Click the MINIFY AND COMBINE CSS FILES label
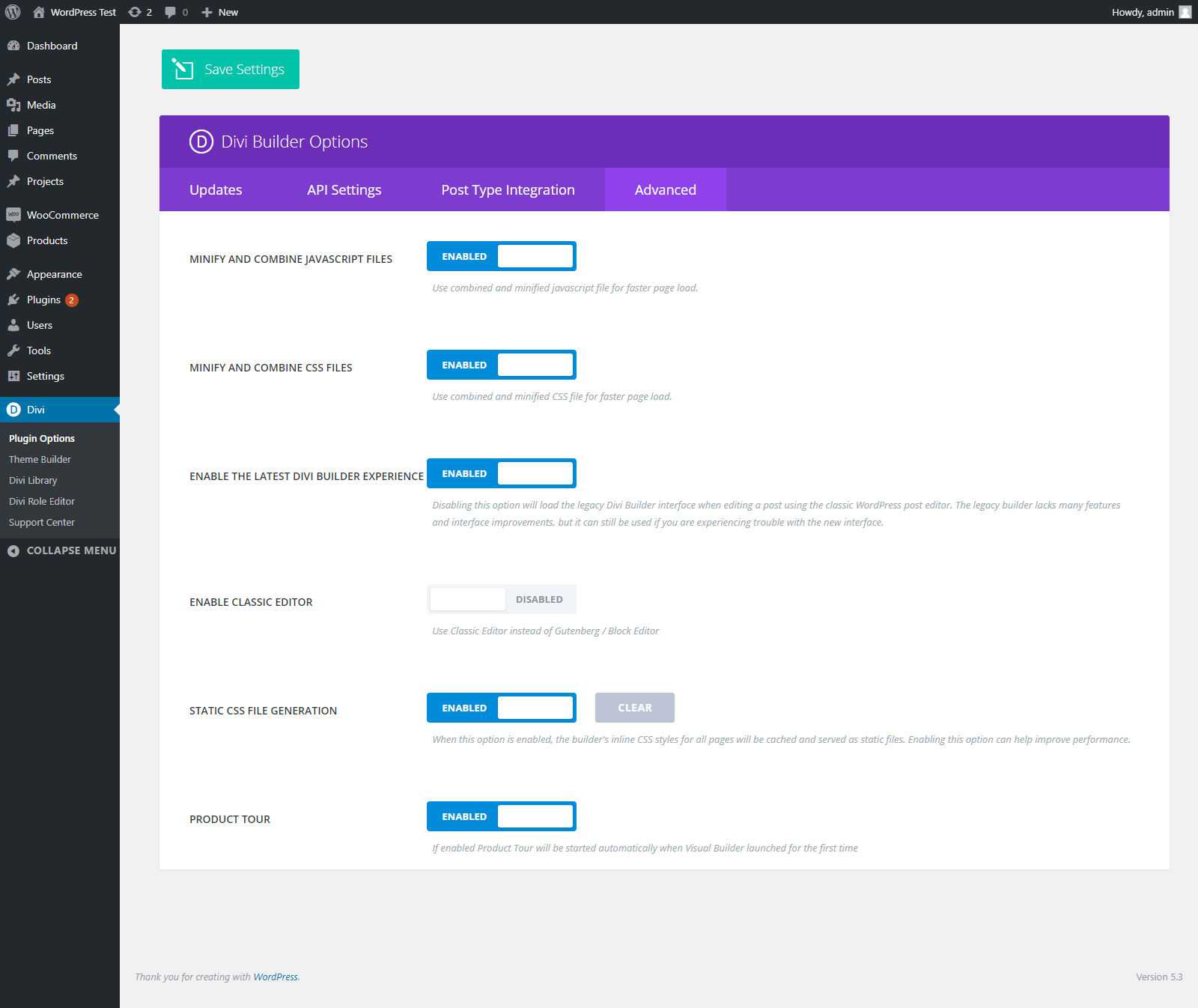 click(x=271, y=368)
